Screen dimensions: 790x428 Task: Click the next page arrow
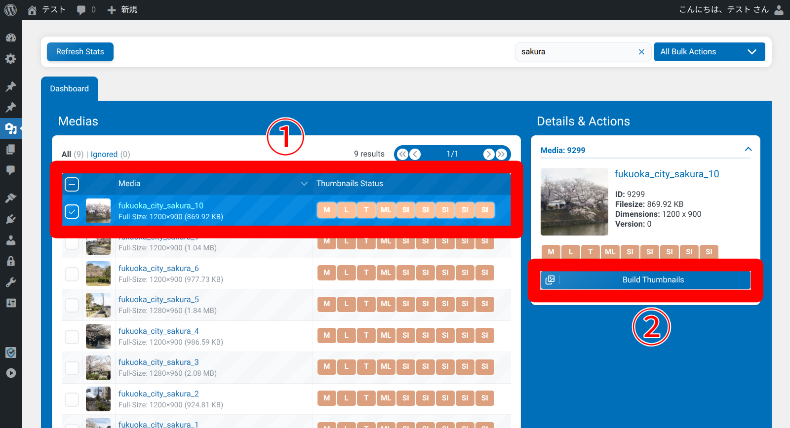pos(488,154)
